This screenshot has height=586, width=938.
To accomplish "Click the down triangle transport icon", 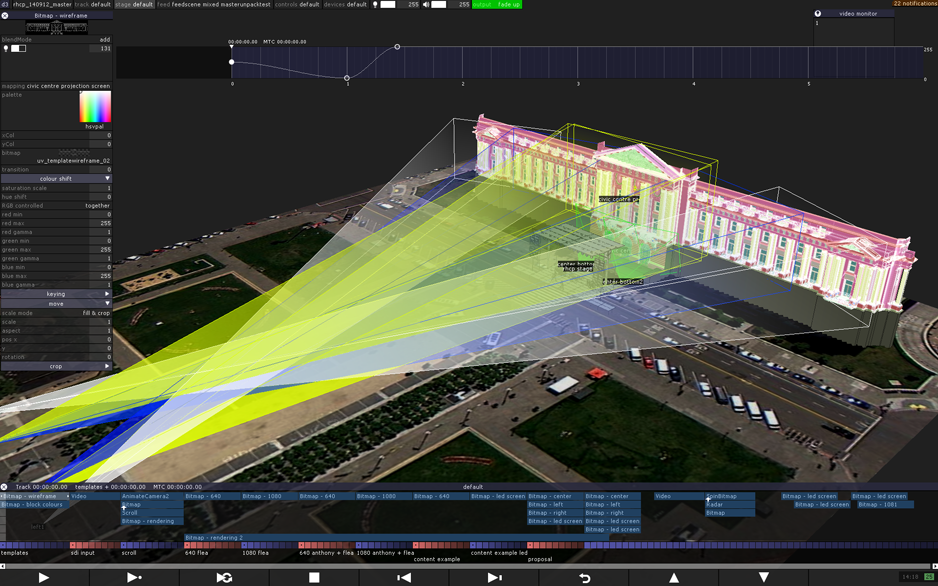I will 763,578.
